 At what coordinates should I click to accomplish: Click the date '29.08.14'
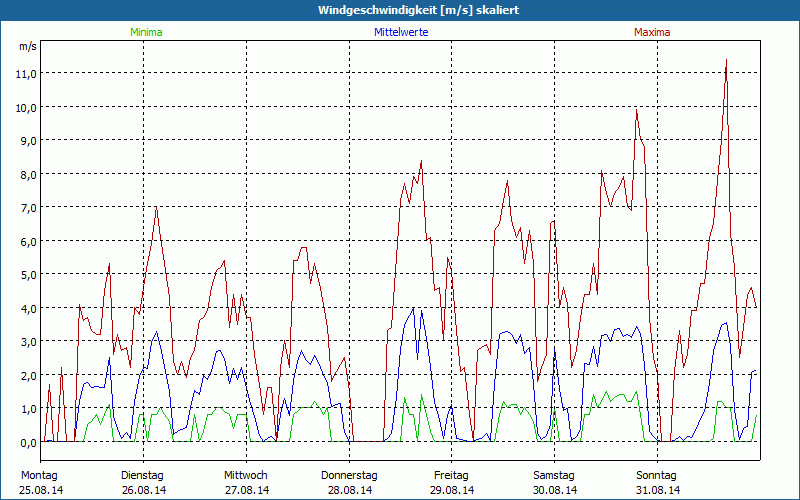(452, 490)
